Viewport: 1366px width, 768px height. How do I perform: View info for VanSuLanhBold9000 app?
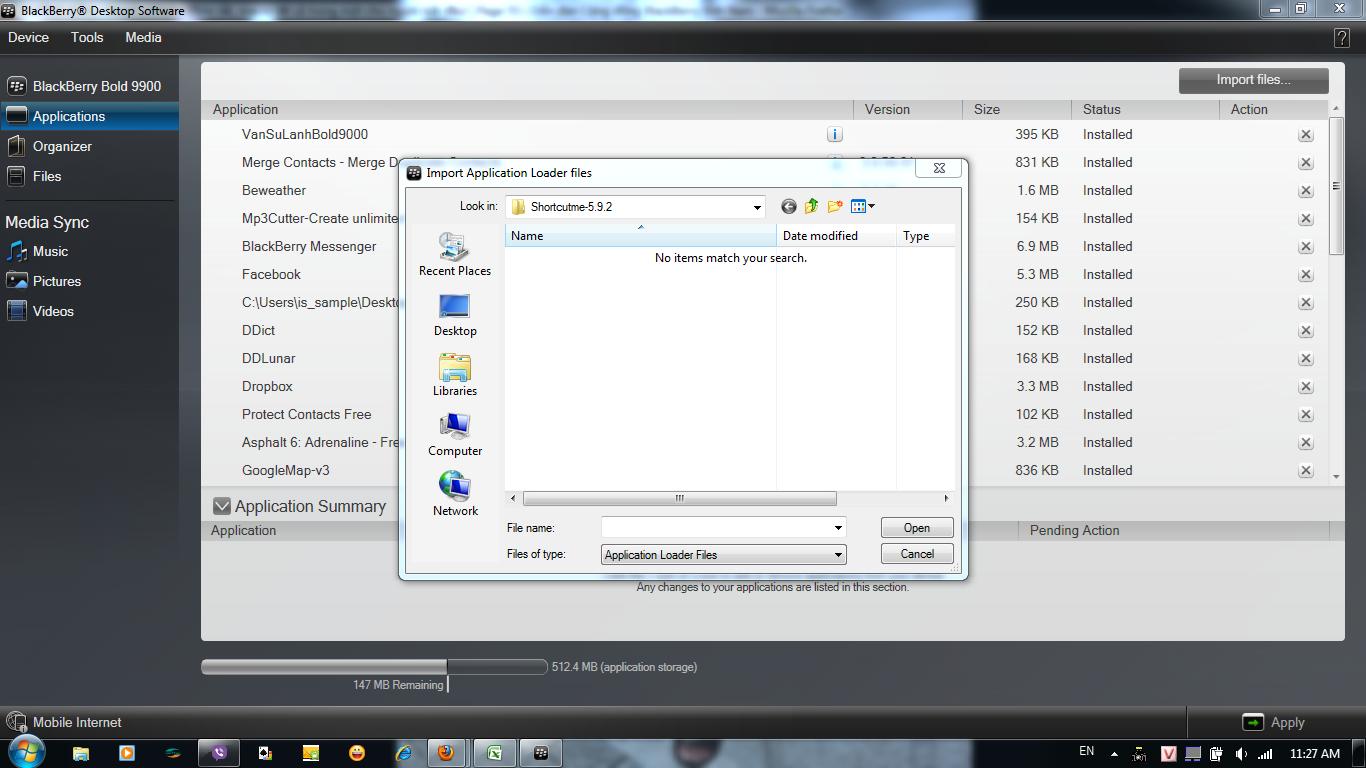pyautogui.click(x=834, y=134)
